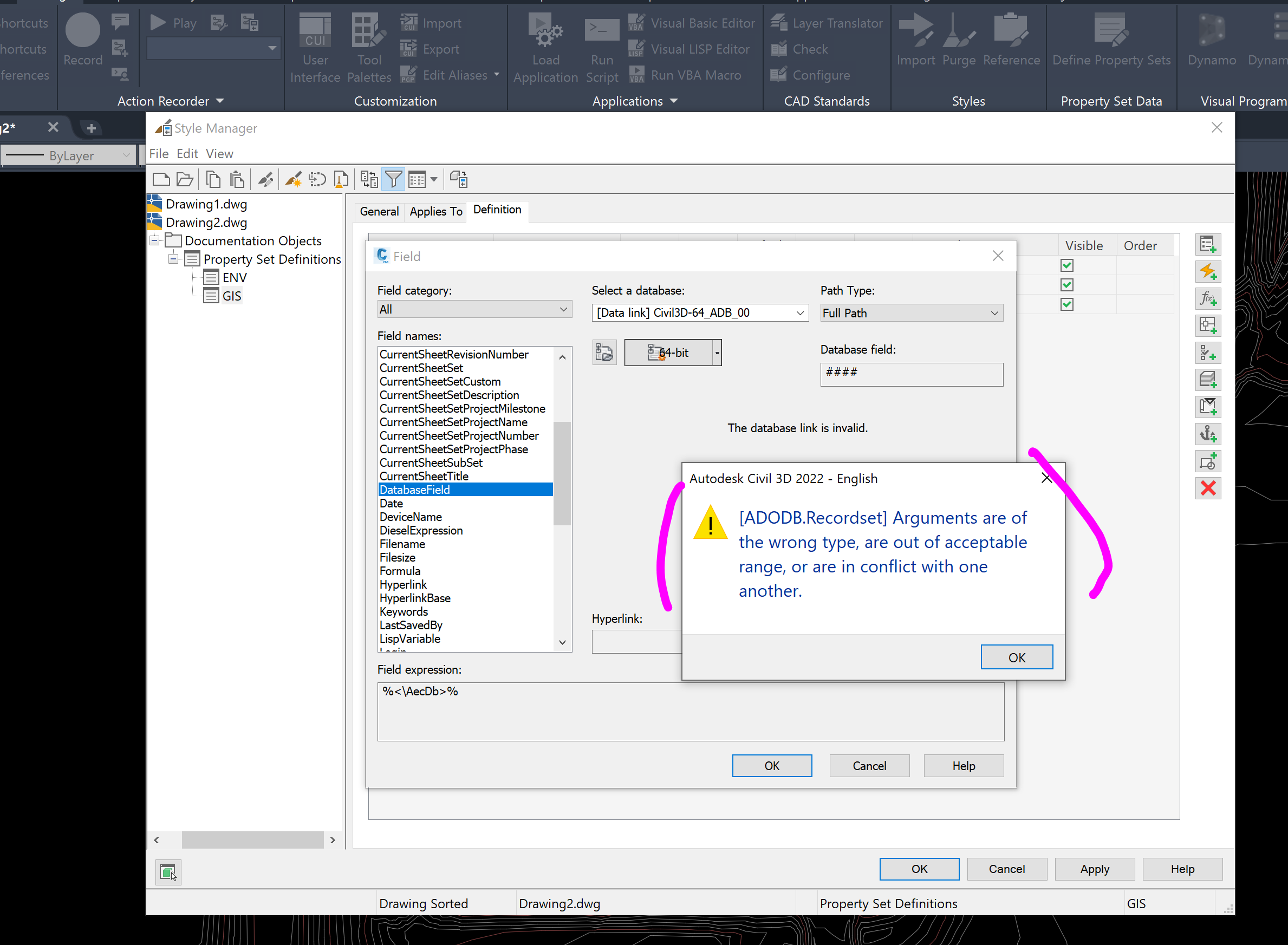
Task: Collapse the Property Set Definitions node
Action: (173, 259)
